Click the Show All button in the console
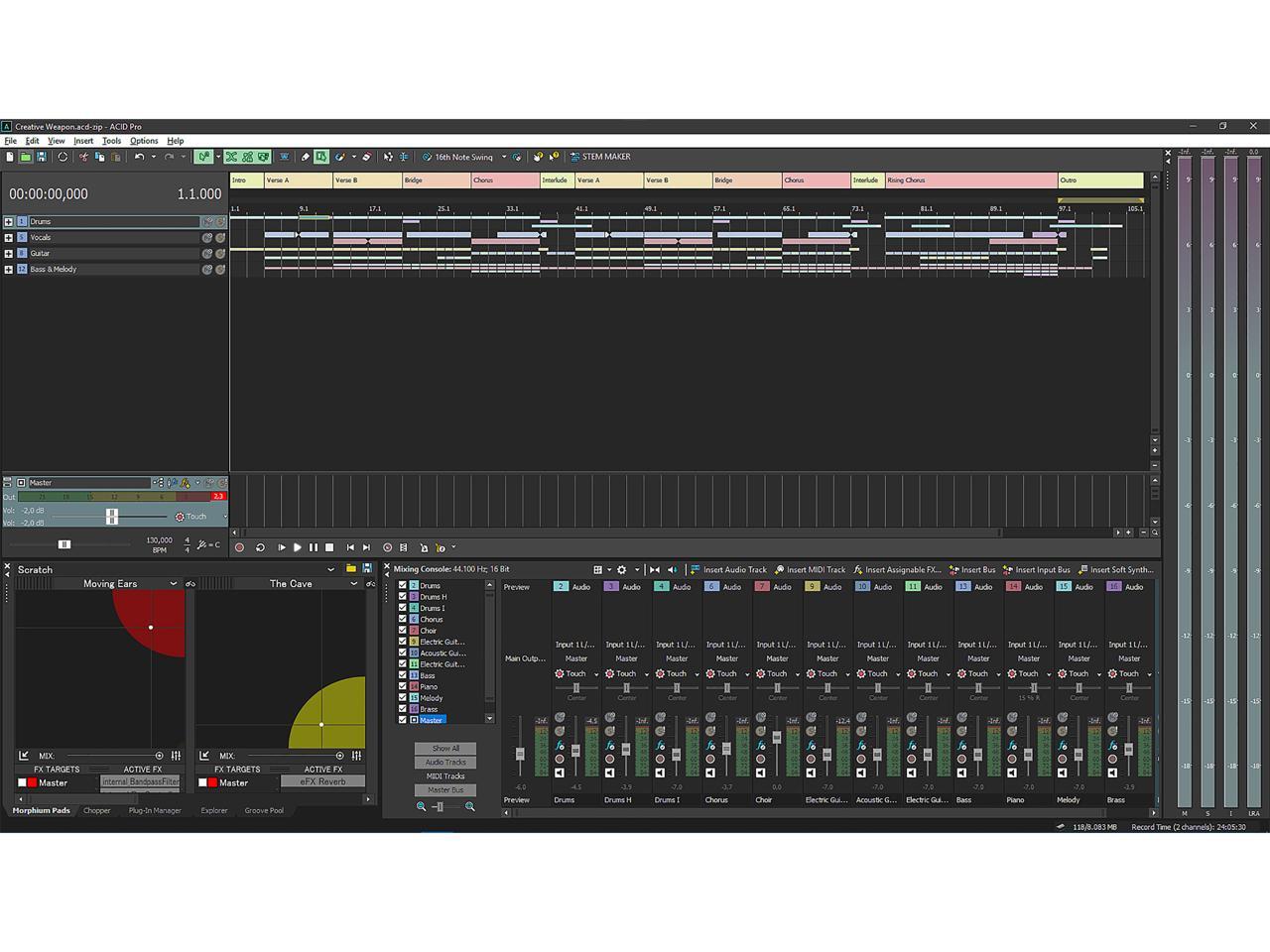This screenshot has width=1270, height=952. point(444,748)
